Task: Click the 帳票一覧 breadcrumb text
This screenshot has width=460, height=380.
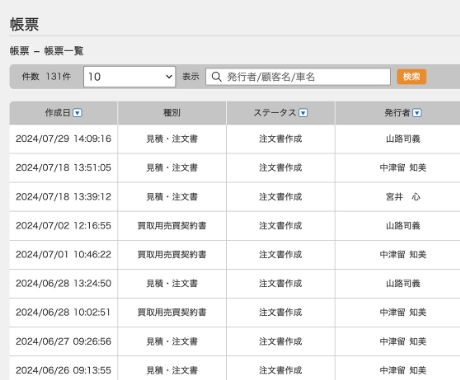Action: pyautogui.click(x=64, y=51)
